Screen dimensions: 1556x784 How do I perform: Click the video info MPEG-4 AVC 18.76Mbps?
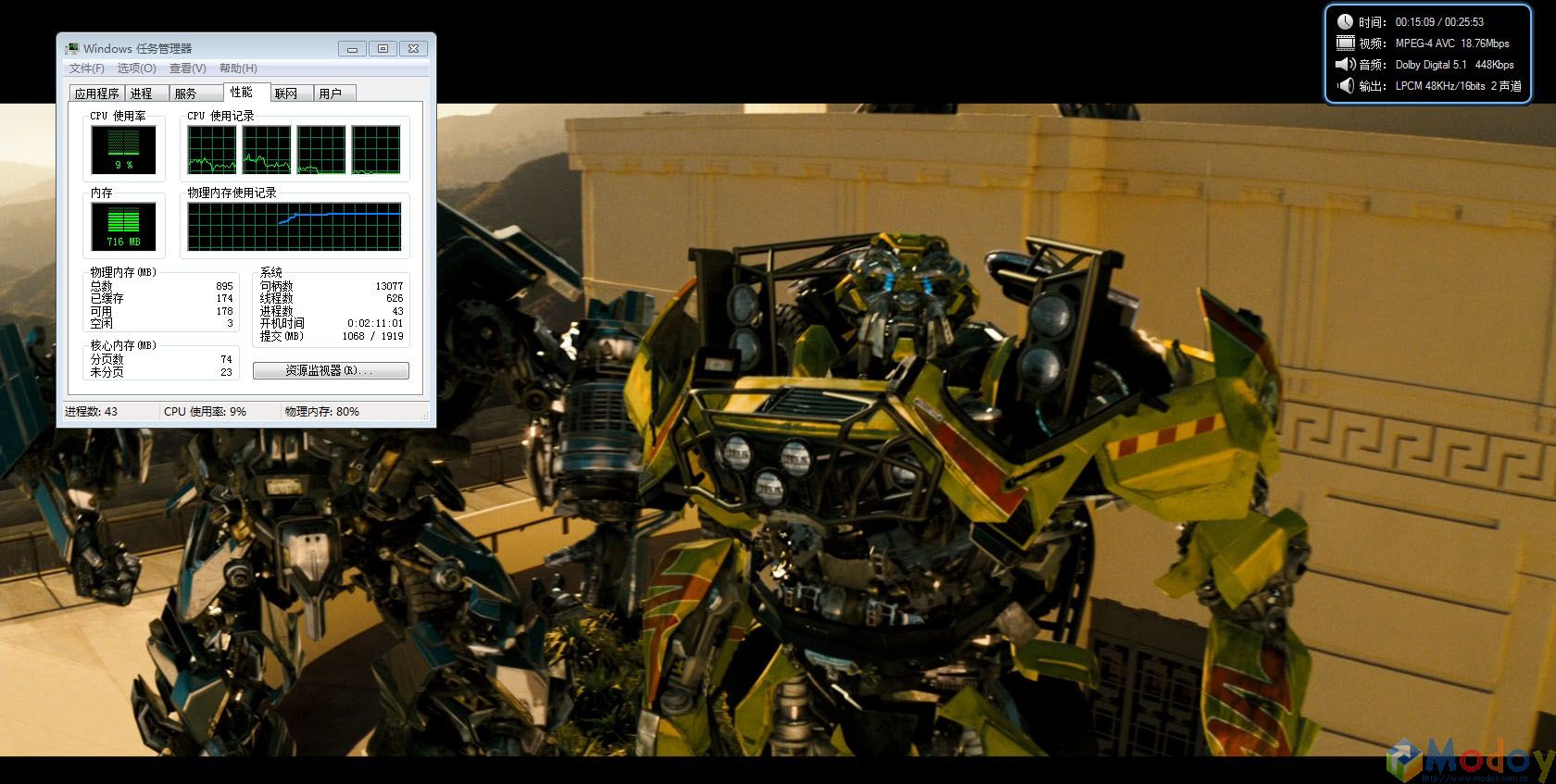[1452, 44]
